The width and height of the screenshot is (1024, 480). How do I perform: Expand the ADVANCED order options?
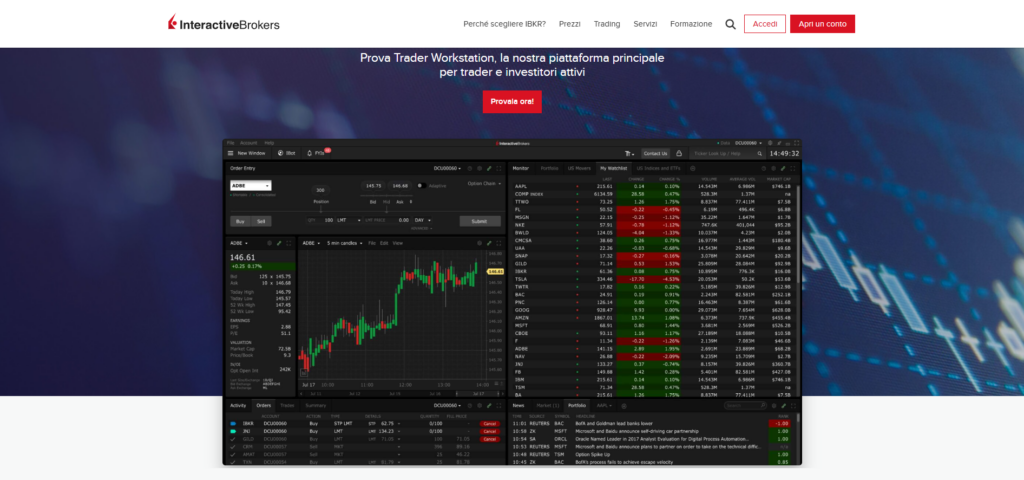pyautogui.click(x=421, y=229)
